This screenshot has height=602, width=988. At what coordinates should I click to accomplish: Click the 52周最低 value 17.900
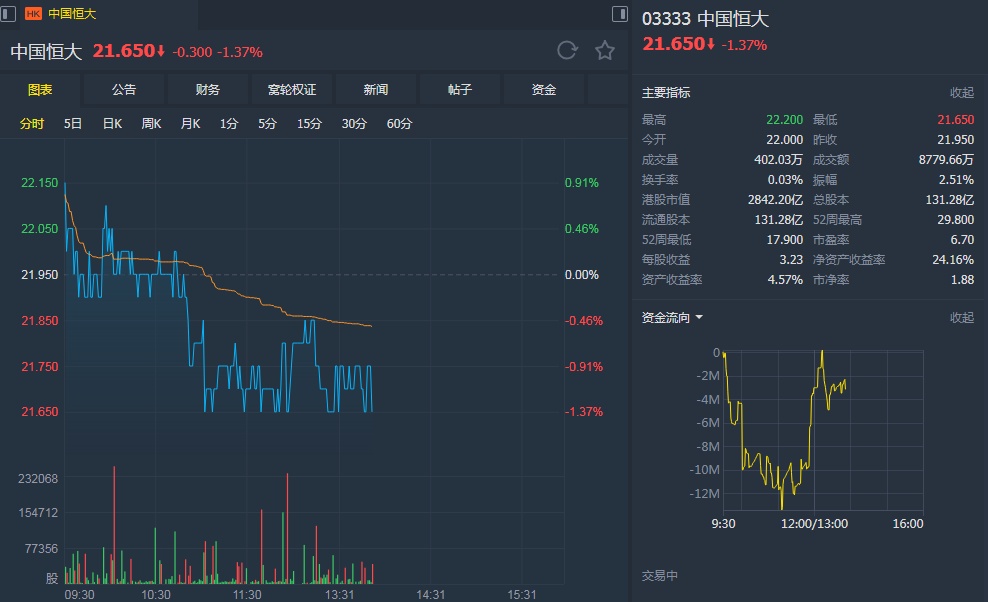(784, 240)
